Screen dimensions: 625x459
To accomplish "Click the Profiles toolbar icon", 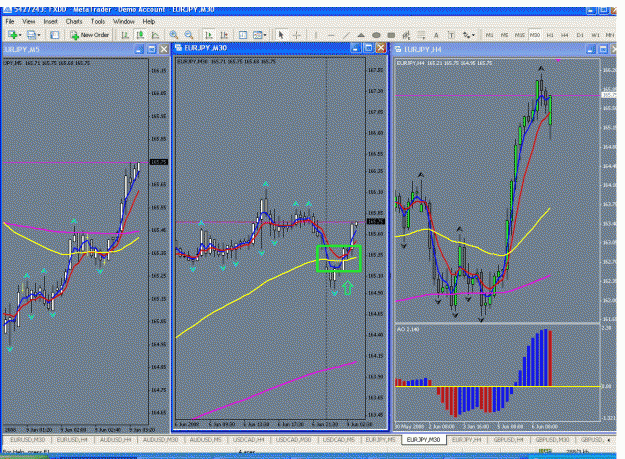I will [31, 35].
